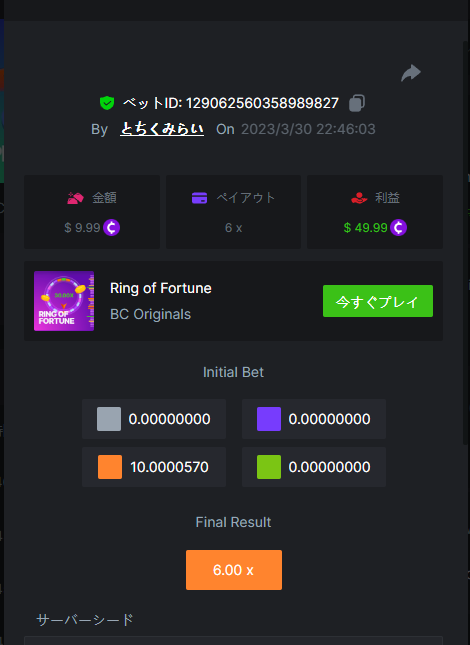This screenshot has width=470, height=645.
Task: Click the orange bet amount 10.0000570
Action: pyautogui.click(x=169, y=467)
